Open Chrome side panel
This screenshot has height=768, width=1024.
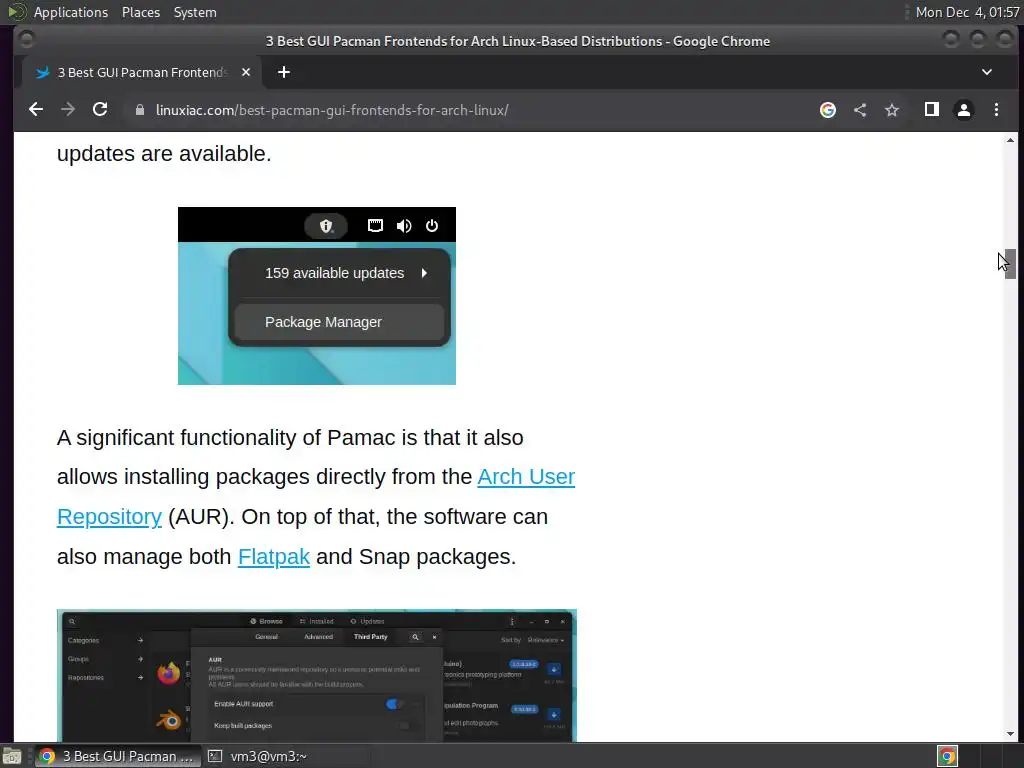pos(932,110)
